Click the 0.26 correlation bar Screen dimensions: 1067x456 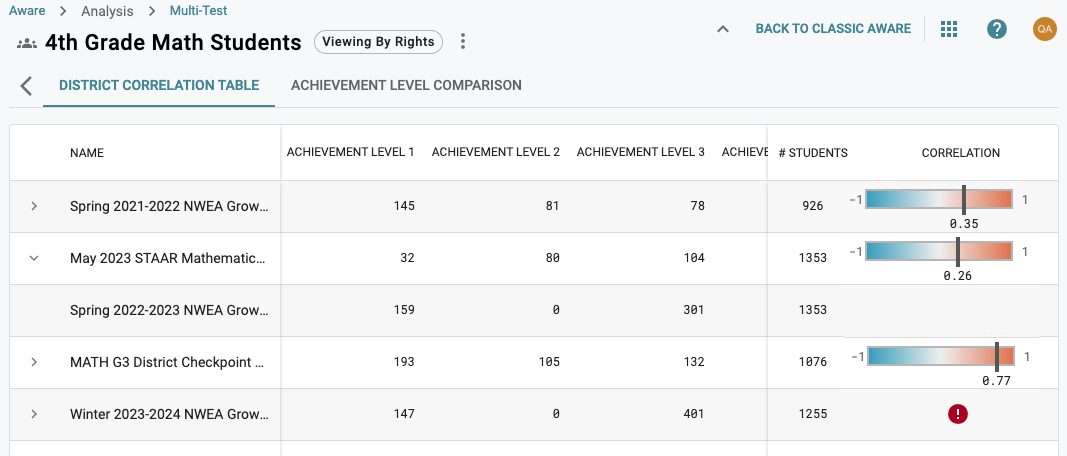939,251
